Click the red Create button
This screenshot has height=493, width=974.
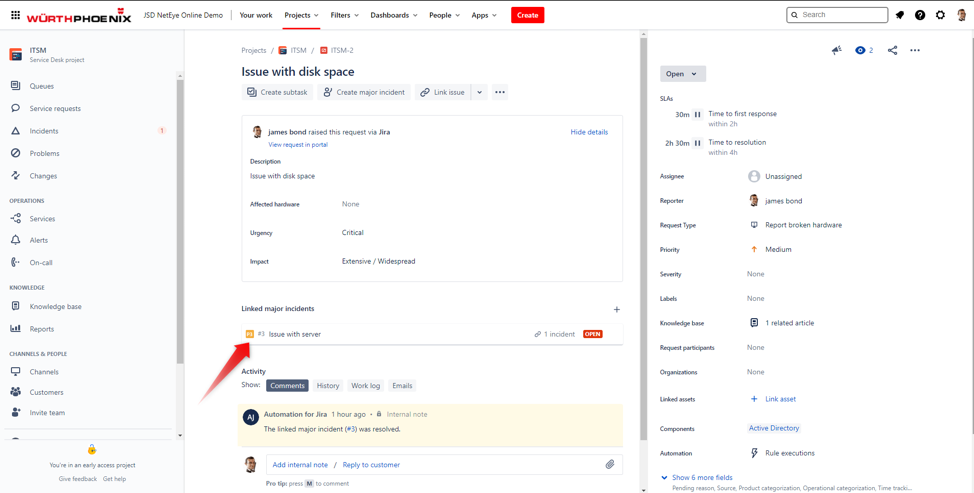point(527,15)
